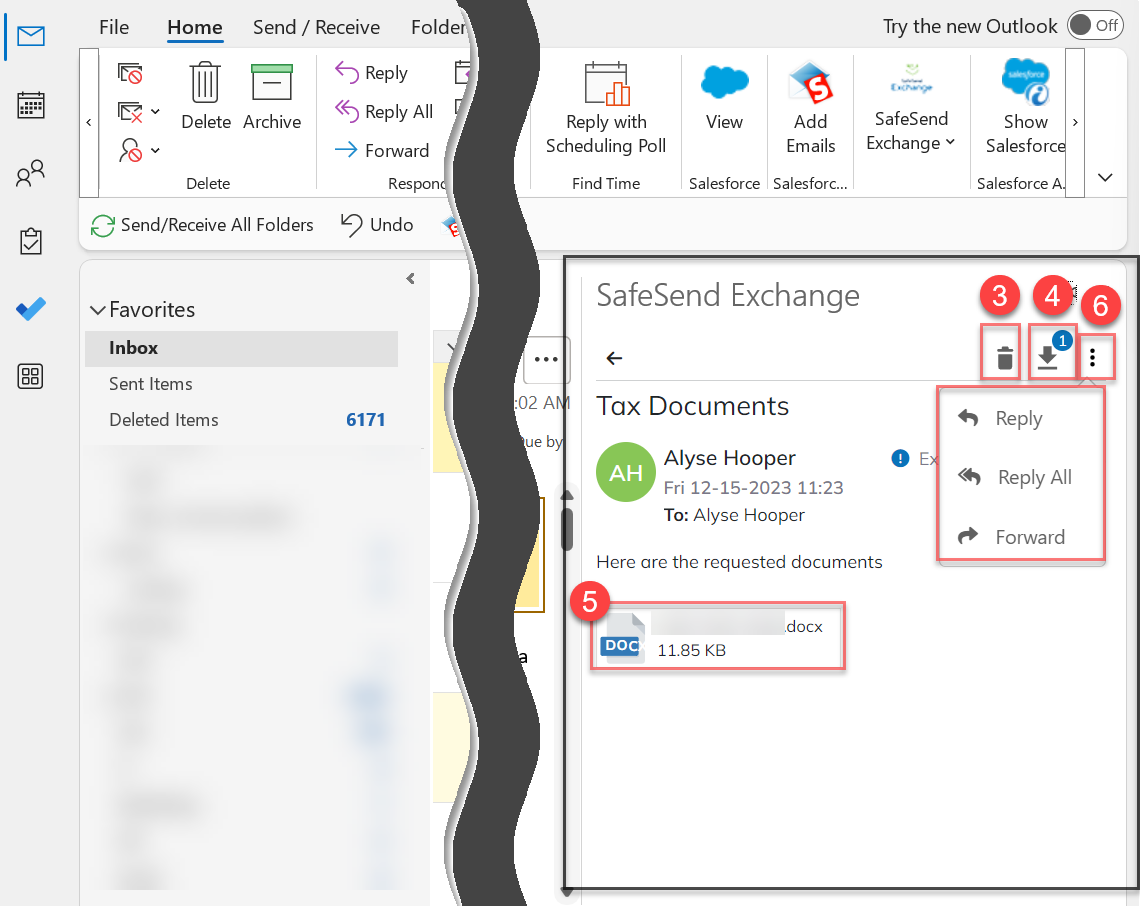Click Send/Receive All Folders
The width and height of the screenshot is (1140, 906).
tap(203, 225)
